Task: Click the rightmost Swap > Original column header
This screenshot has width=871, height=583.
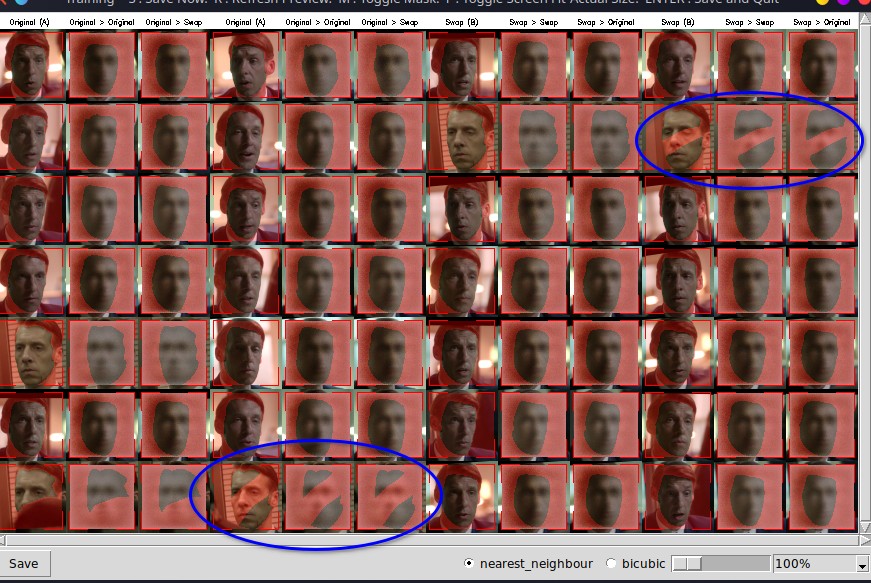Action: pos(822,22)
